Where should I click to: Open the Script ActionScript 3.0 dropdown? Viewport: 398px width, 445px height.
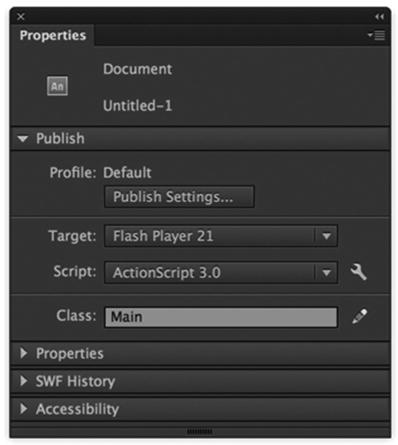coord(221,272)
